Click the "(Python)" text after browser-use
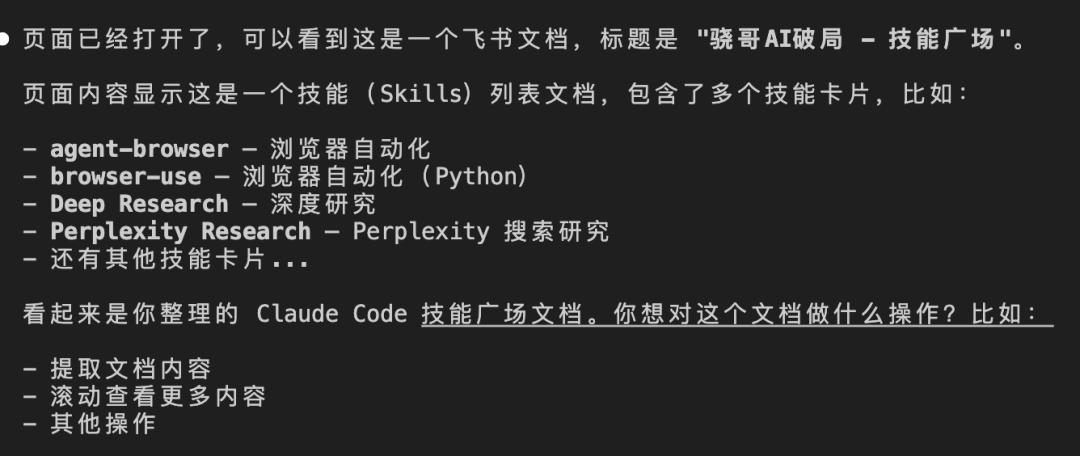The image size is (1080, 456). tap(473, 177)
